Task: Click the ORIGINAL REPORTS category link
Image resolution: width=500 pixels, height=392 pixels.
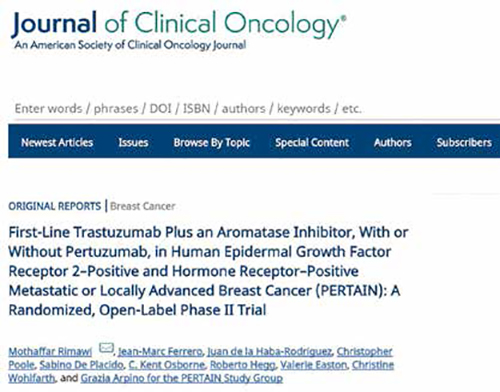Action: tap(55, 206)
